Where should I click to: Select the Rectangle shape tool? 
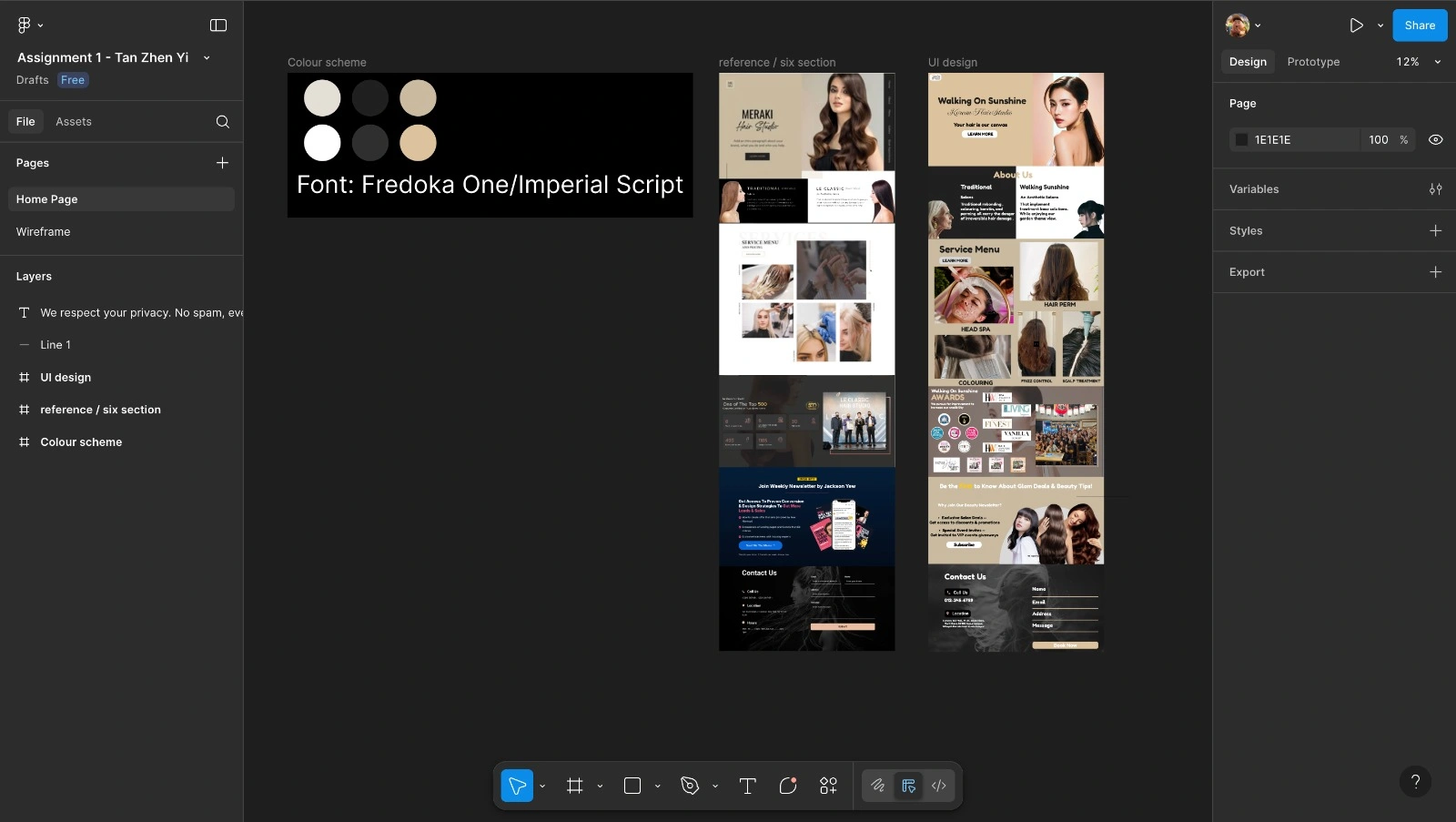pos(632,786)
